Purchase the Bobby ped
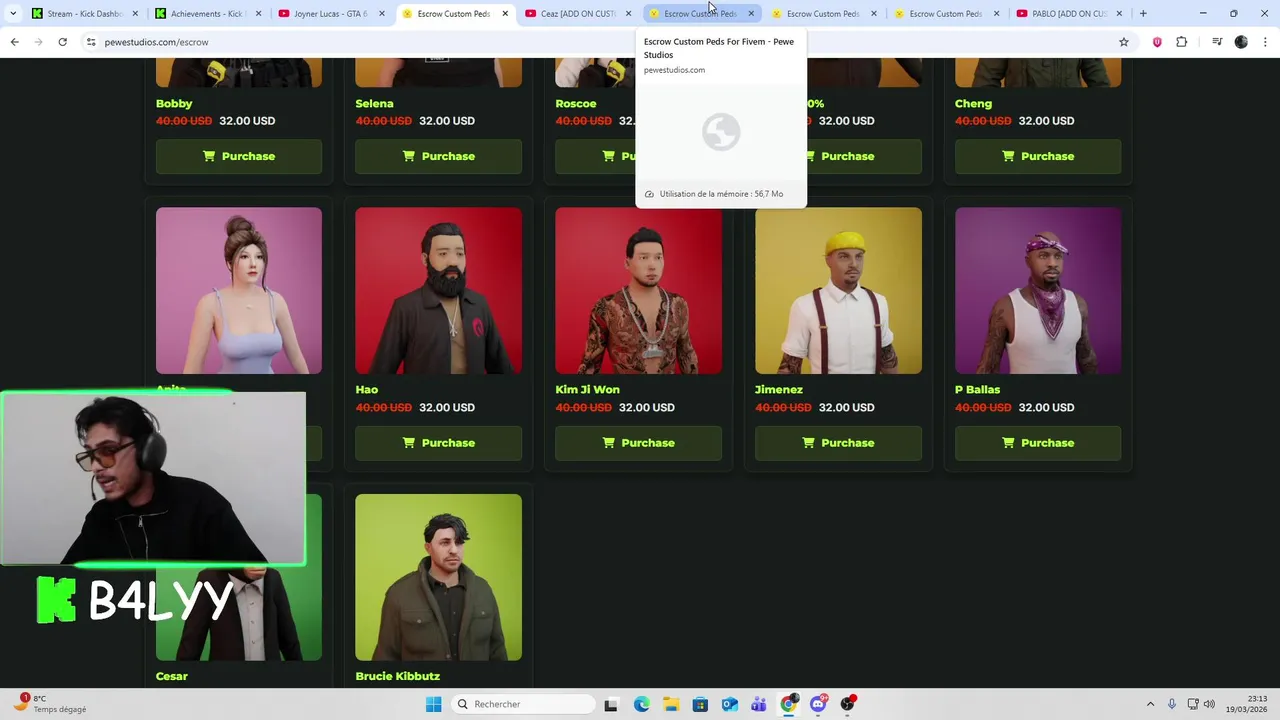 coord(239,156)
